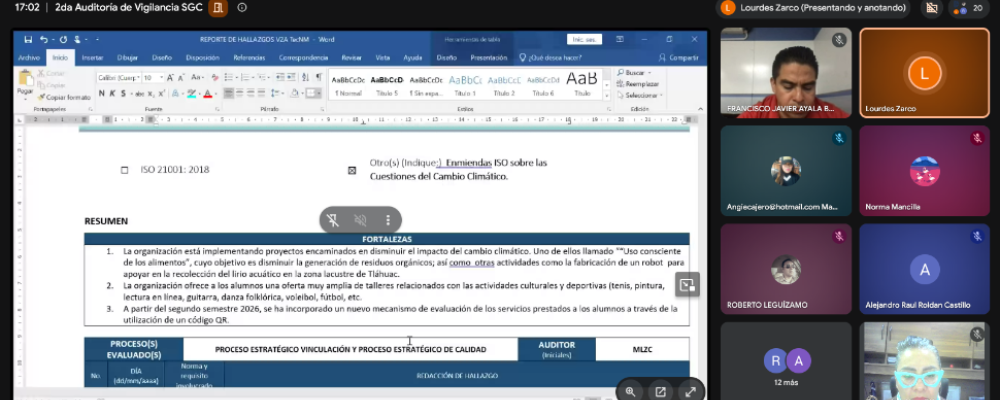Toggle paragraph marks (¶) display
1000x400 pixels.
[319, 77]
